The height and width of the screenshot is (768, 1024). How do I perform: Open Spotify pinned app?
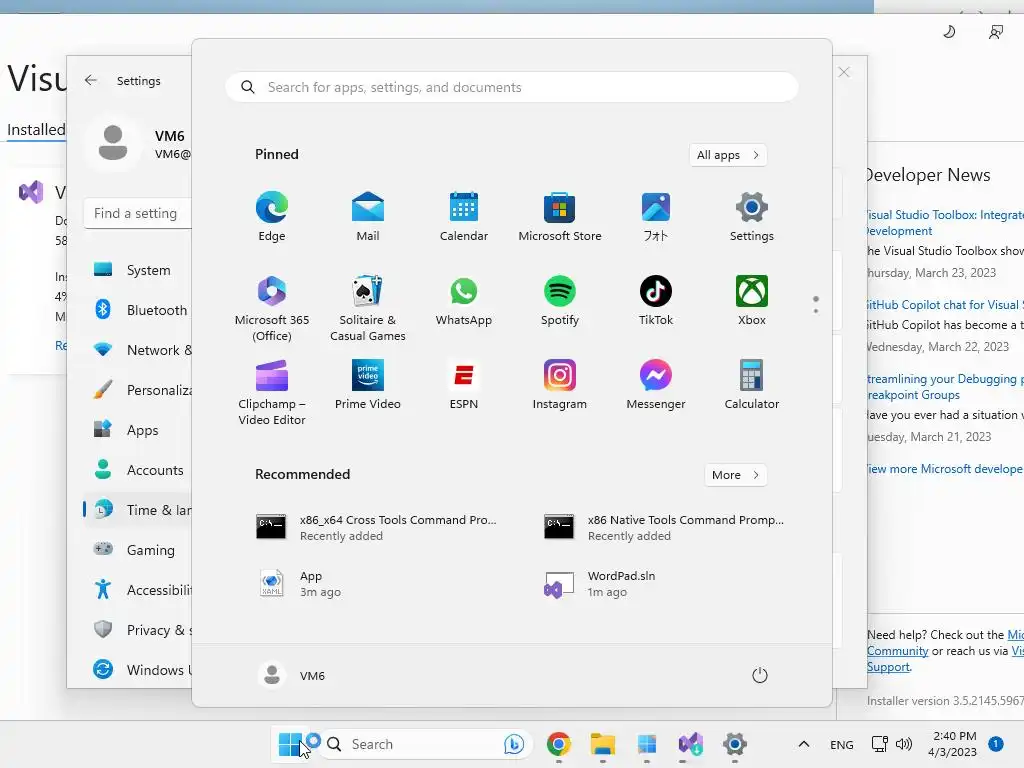pos(560,300)
